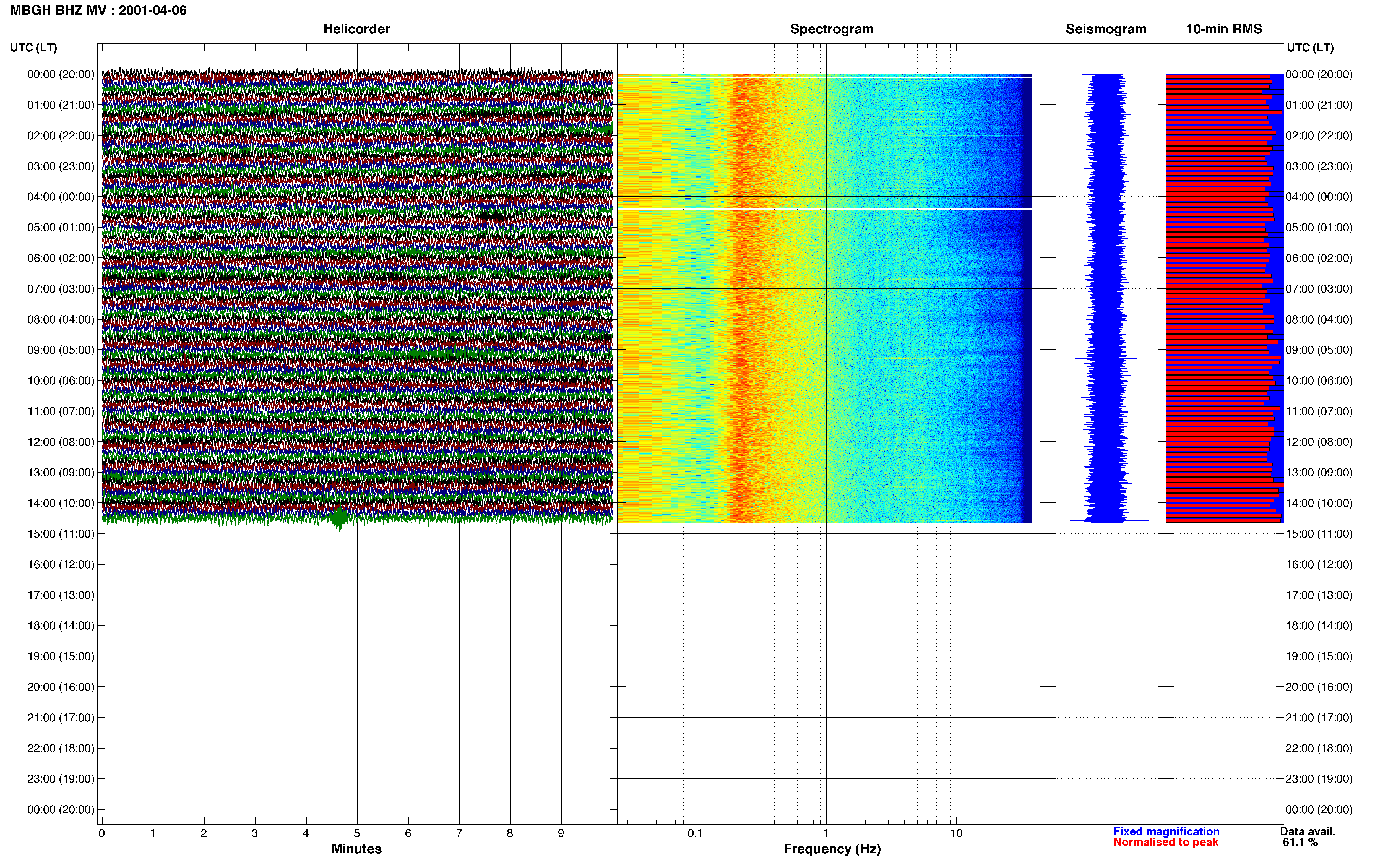Click RMS-side time label '08:00 (04:00)'
The width and height of the screenshot is (1388, 868).
[1319, 319]
